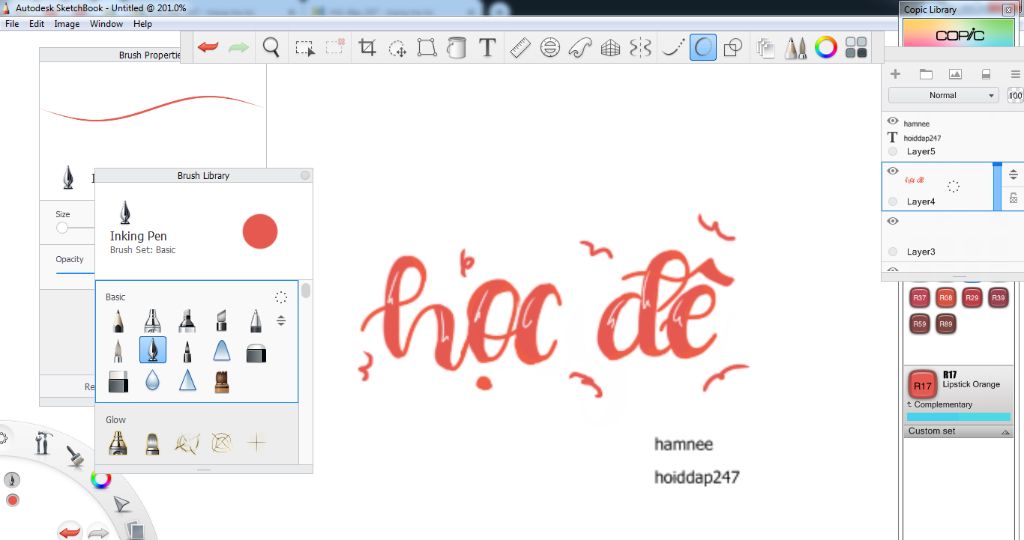1024x540 pixels.
Task: Select the Paintbrush in Basic row two
Action: point(118,351)
